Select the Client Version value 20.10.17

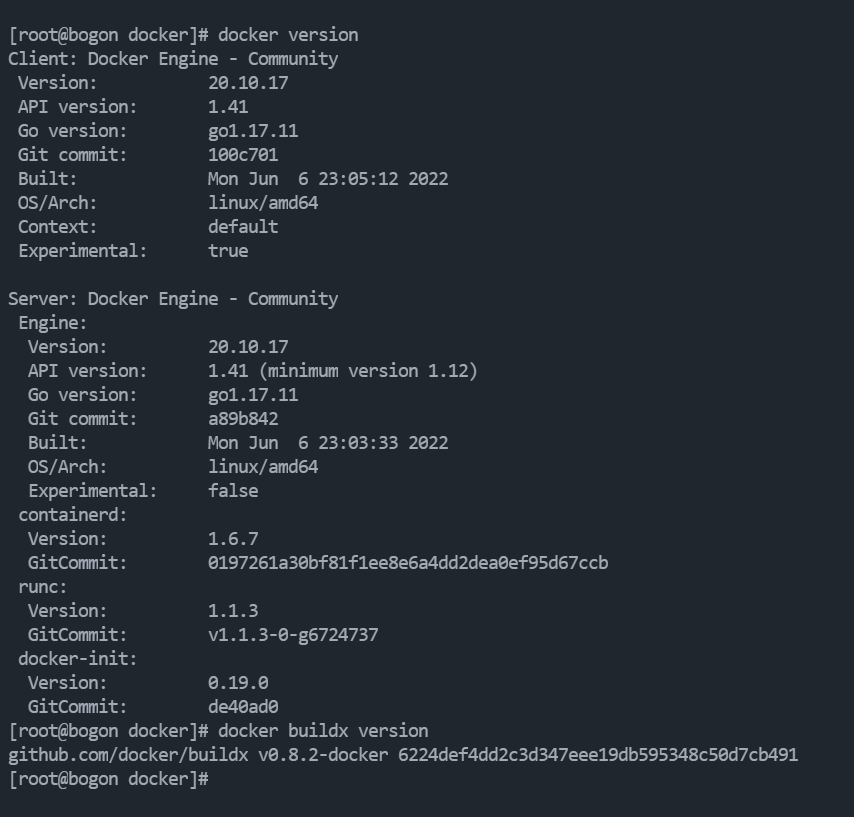pos(248,83)
